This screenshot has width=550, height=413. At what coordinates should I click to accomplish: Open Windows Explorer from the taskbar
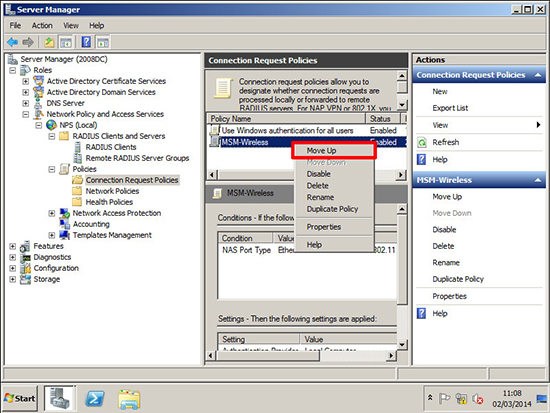click(x=129, y=399)
